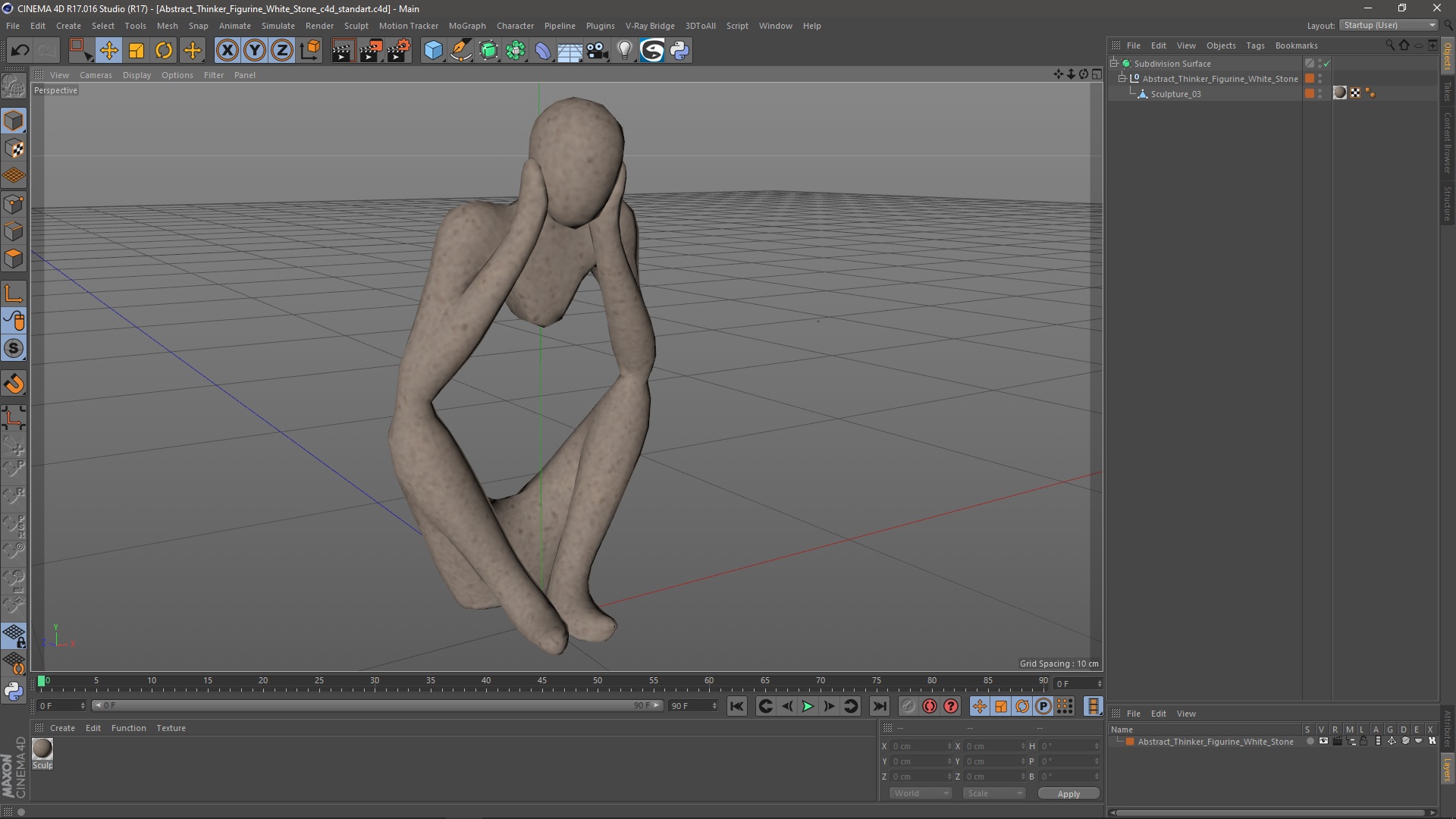Select the Rotate tool in top toolbar
Screen dimensions: 1456x819
point(164,51)
